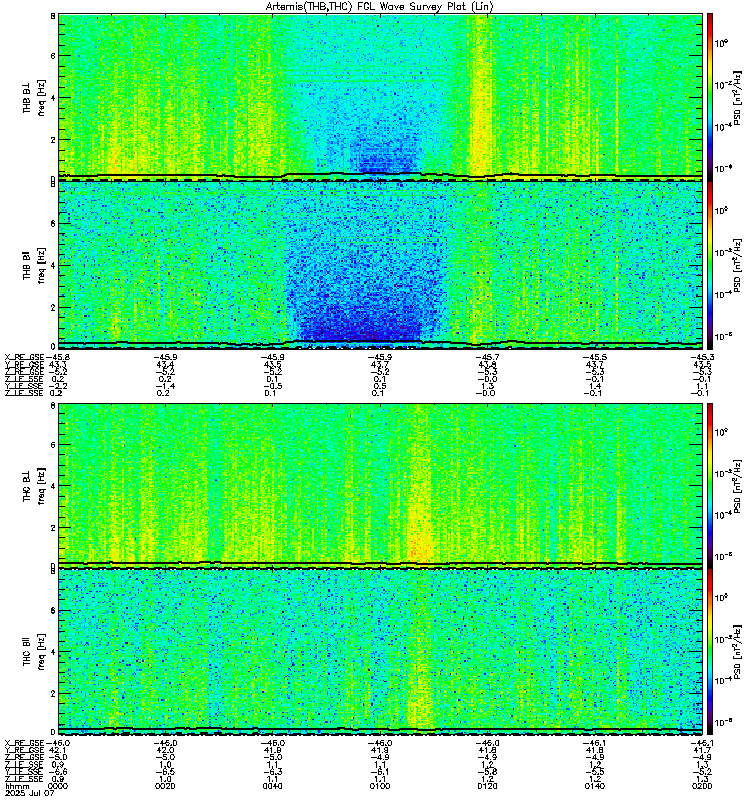750x800 pixels.
Task: Click the plot title 'Artemis(THB,THC) FGL Wave Survey Plot (Lin)'
Action: pos(380,7)
